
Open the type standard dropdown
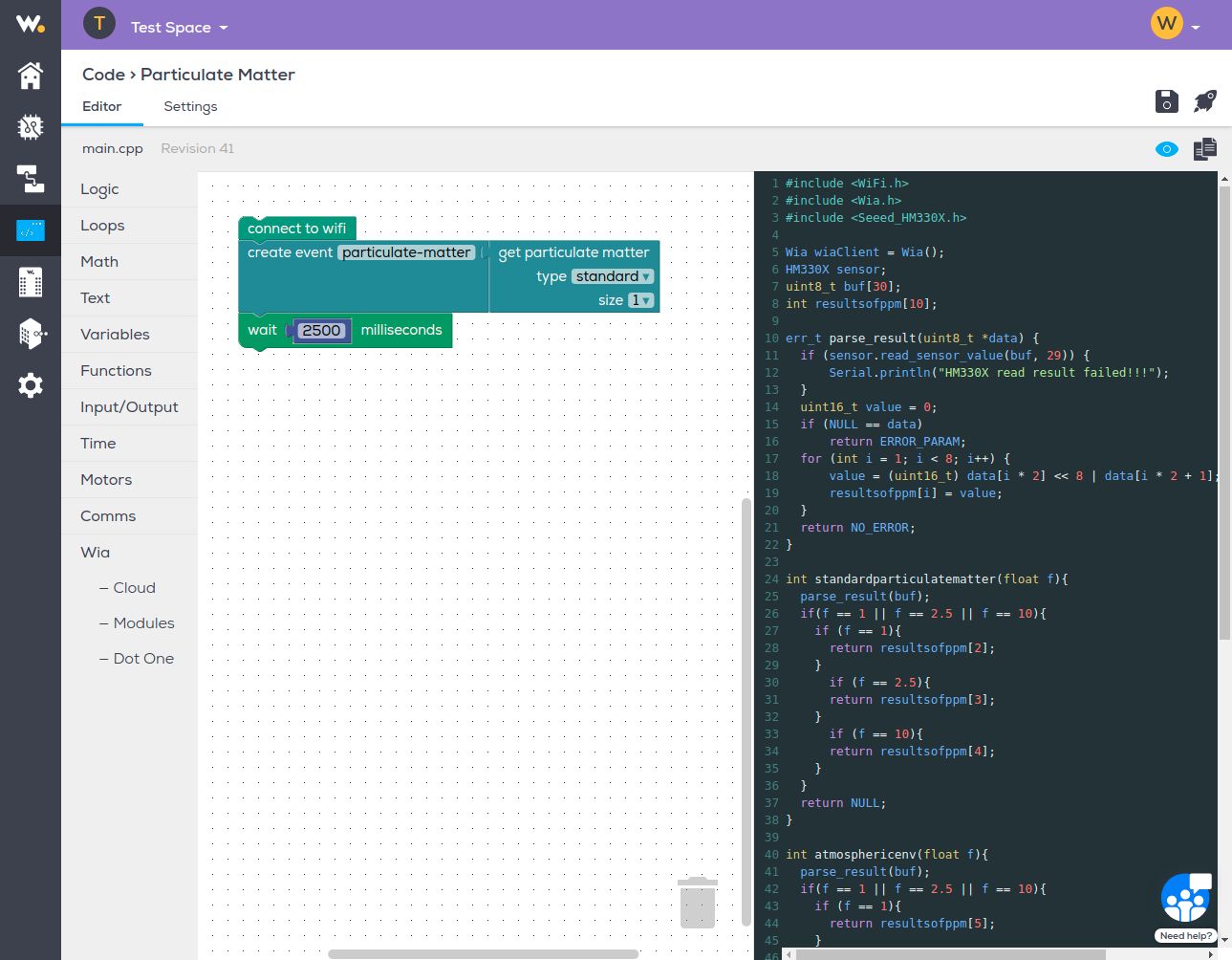[x=613, y=276]
